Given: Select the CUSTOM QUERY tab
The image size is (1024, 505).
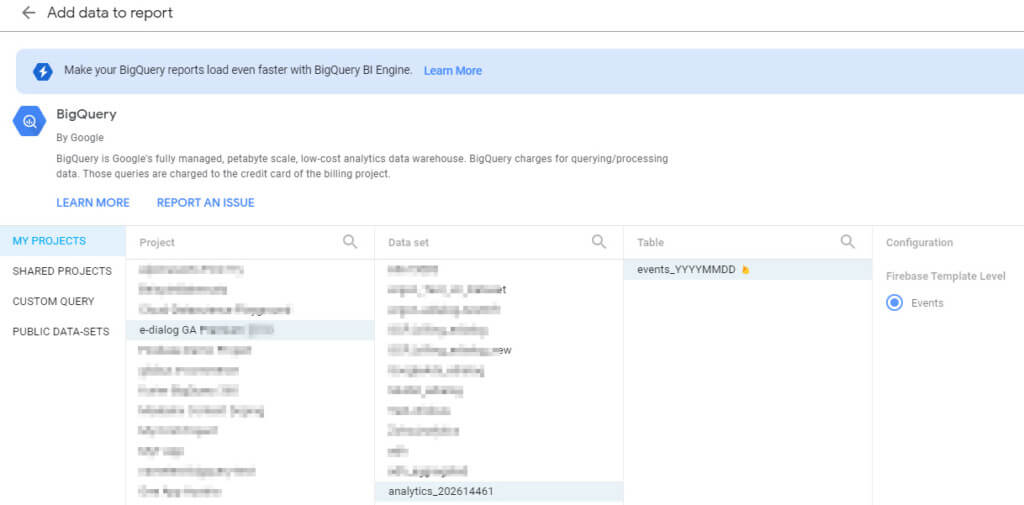Looking at the screenshot, I should coord(53,301).
